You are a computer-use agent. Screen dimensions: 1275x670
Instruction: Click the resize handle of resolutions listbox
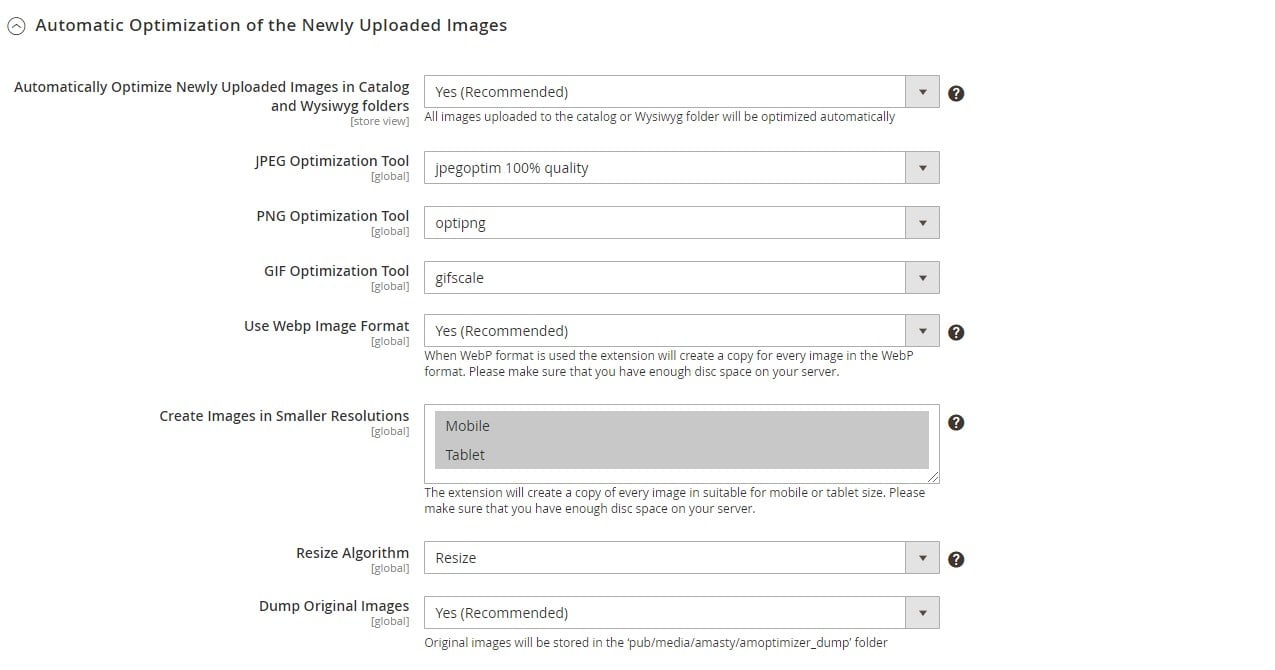pos(933,478)
